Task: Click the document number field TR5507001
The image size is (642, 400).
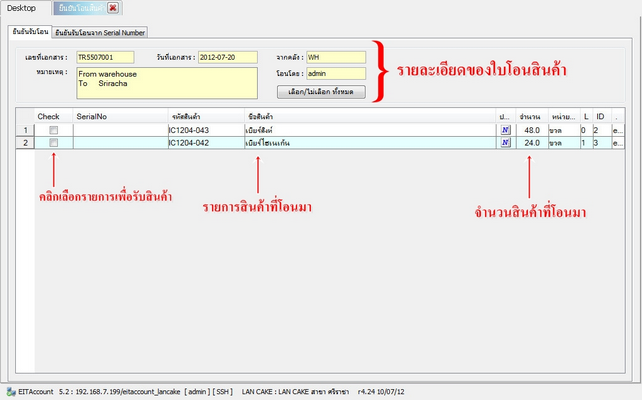Action: click(105, 57)
